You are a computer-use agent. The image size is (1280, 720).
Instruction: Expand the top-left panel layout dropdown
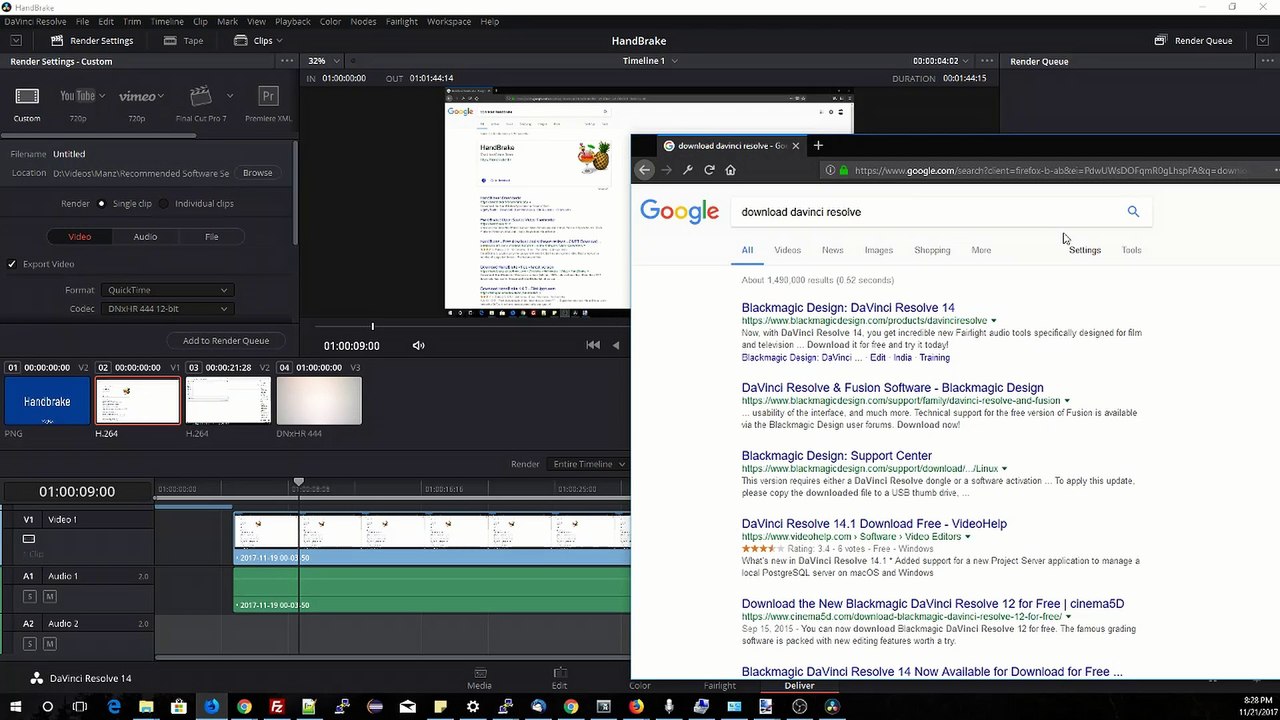[17, 41]
